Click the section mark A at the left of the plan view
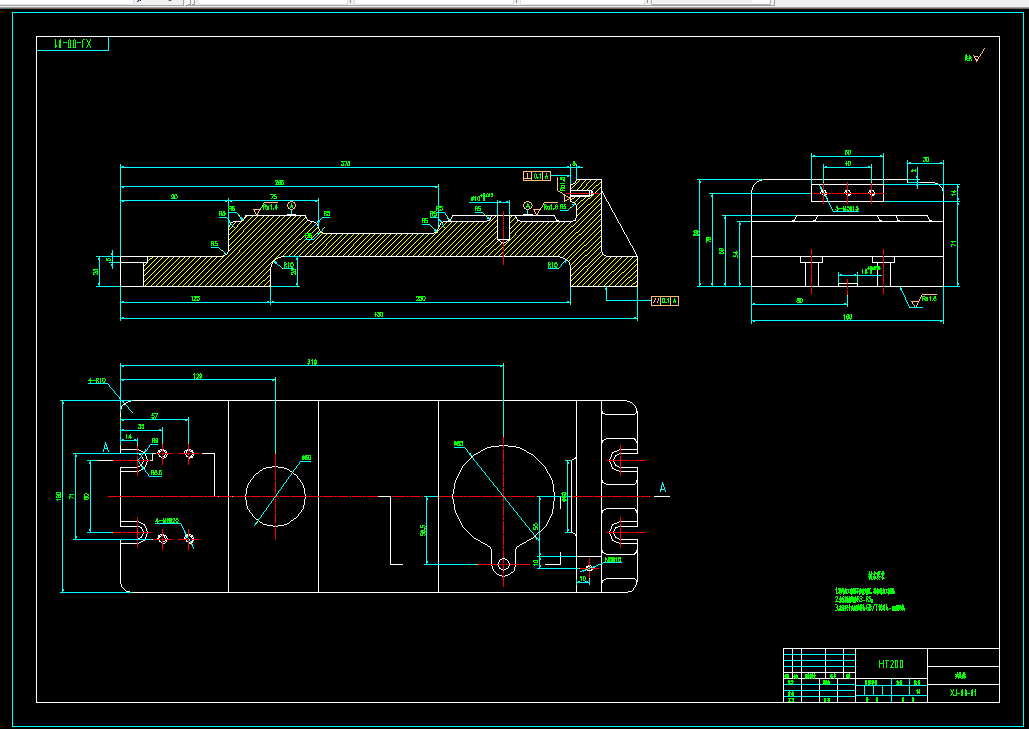The width and height of the screenshot is (1029, 729). pyautogui.click(x=106, y=448)
